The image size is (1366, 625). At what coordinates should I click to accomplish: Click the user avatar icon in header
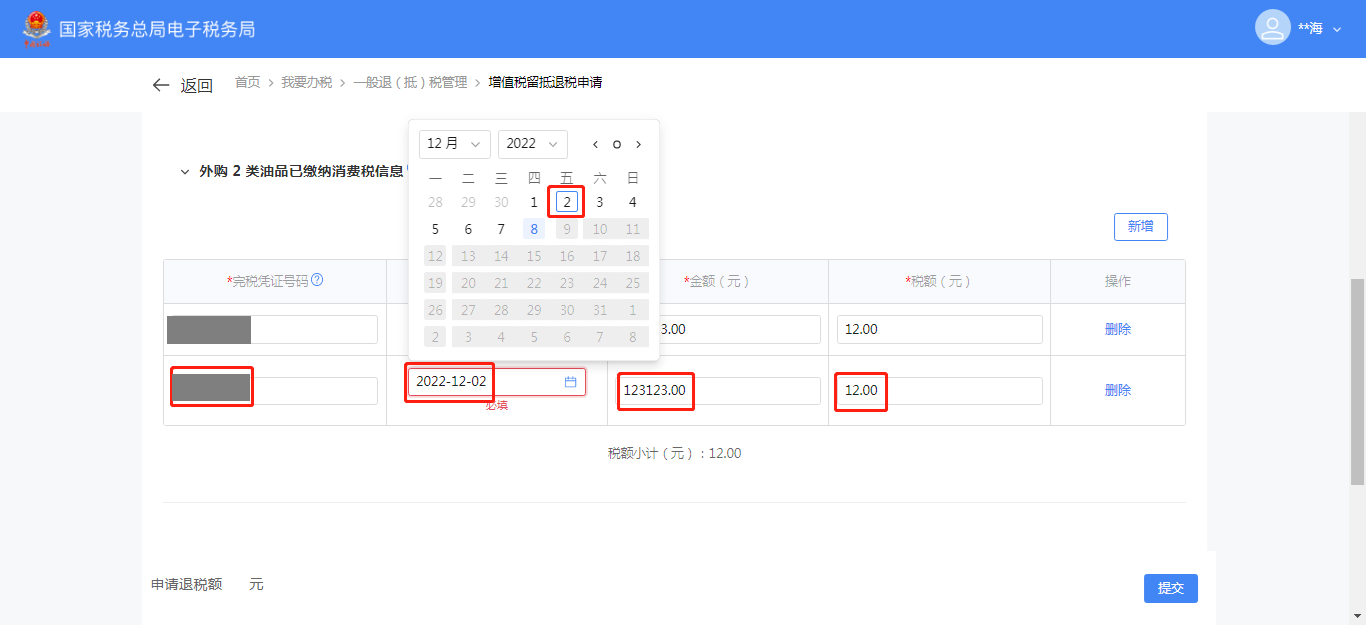pos(1272,28)
